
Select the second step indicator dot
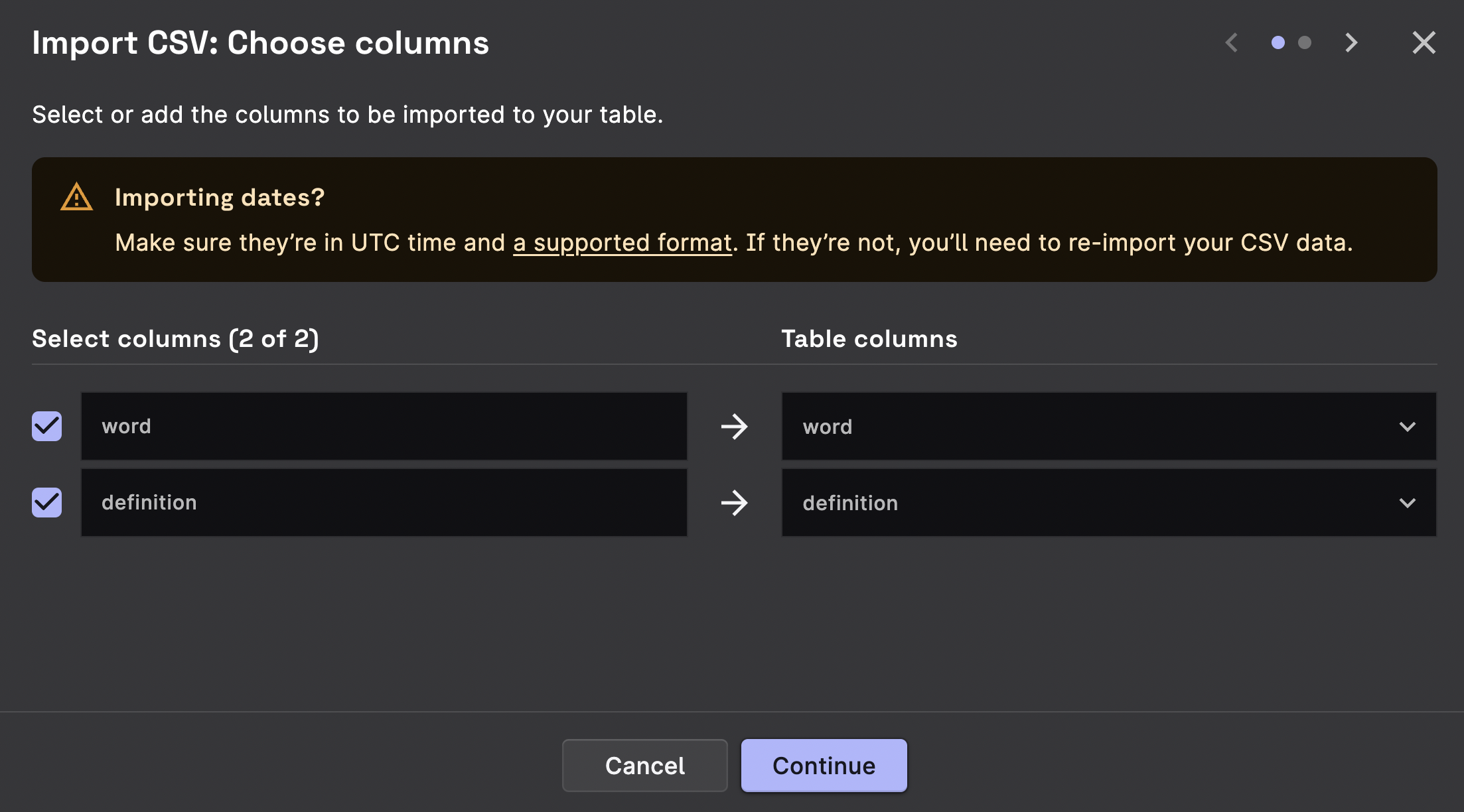[1305, 42]
